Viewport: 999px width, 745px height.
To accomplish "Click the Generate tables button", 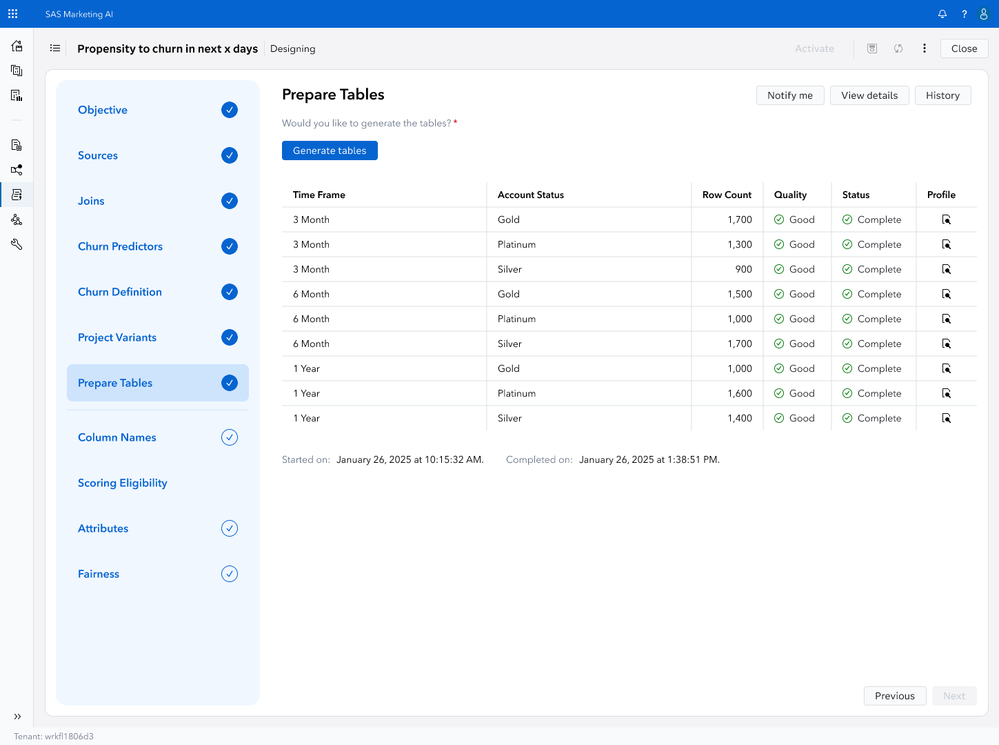I will click(x=329, y=150).
